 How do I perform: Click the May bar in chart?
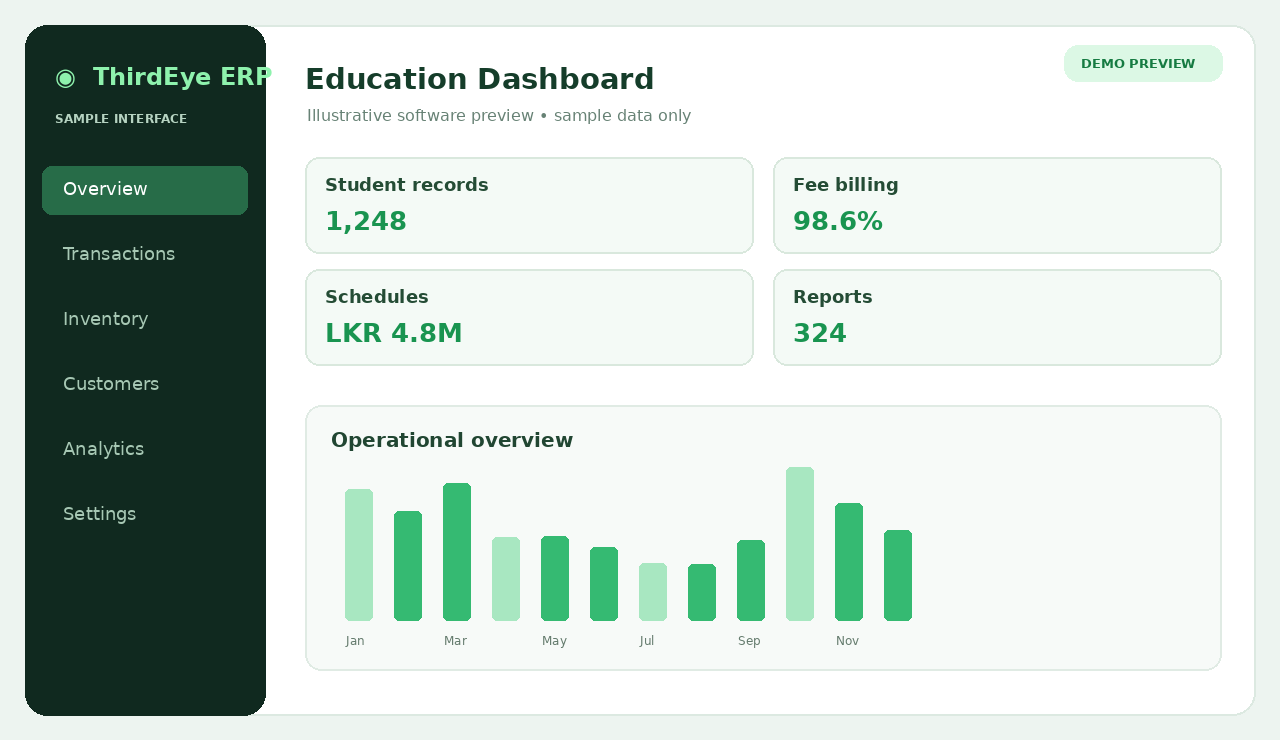pyautogui.click(x=555, y=579)
